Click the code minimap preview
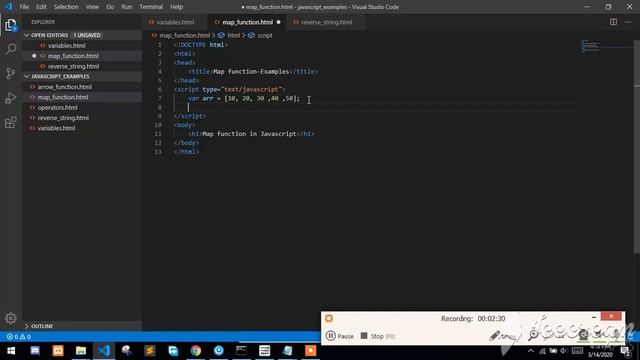This screenshot has height=360, width=640. (591, 46)
